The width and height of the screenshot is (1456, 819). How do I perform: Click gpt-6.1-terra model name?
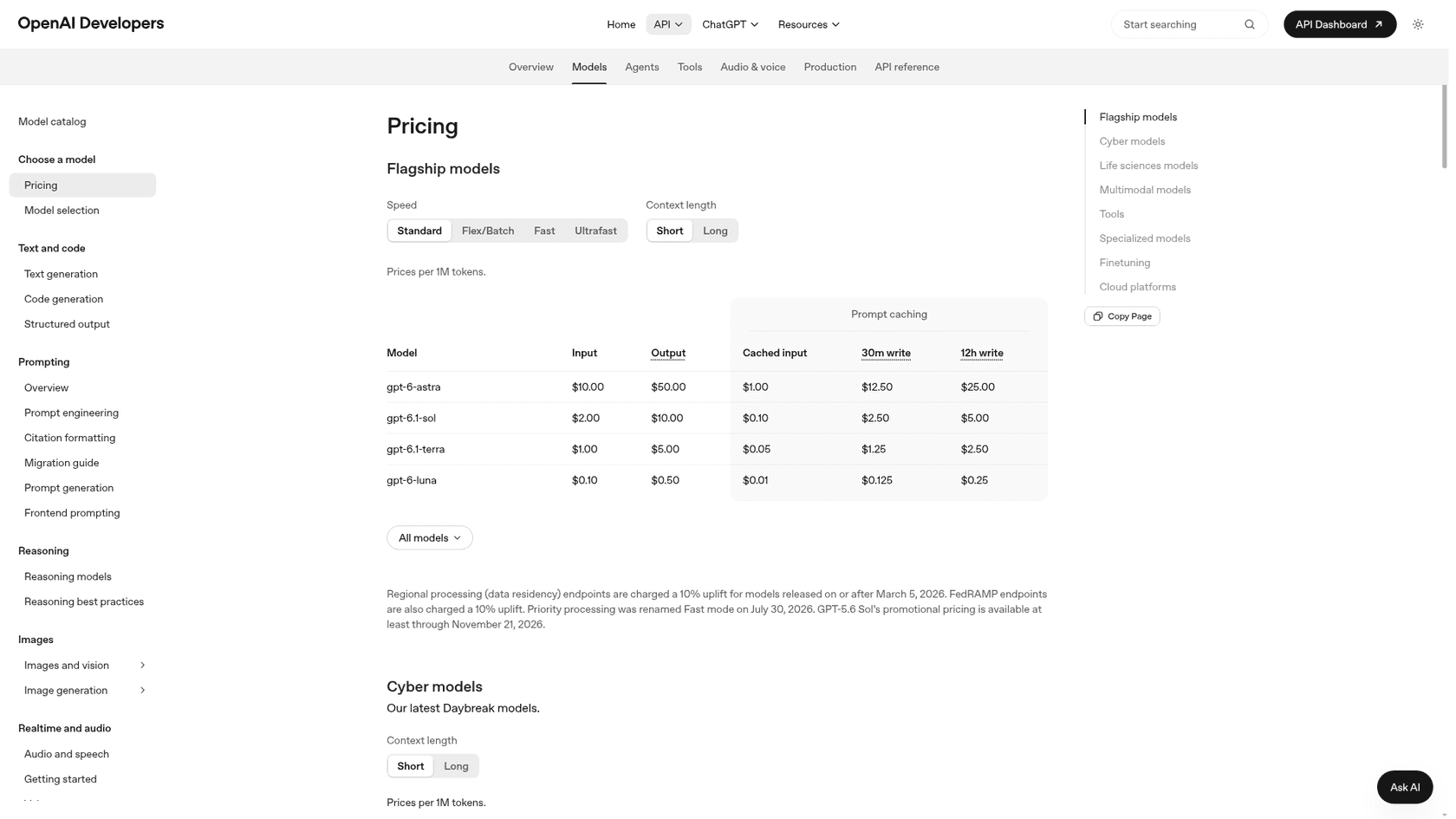[x=415, y=450]
